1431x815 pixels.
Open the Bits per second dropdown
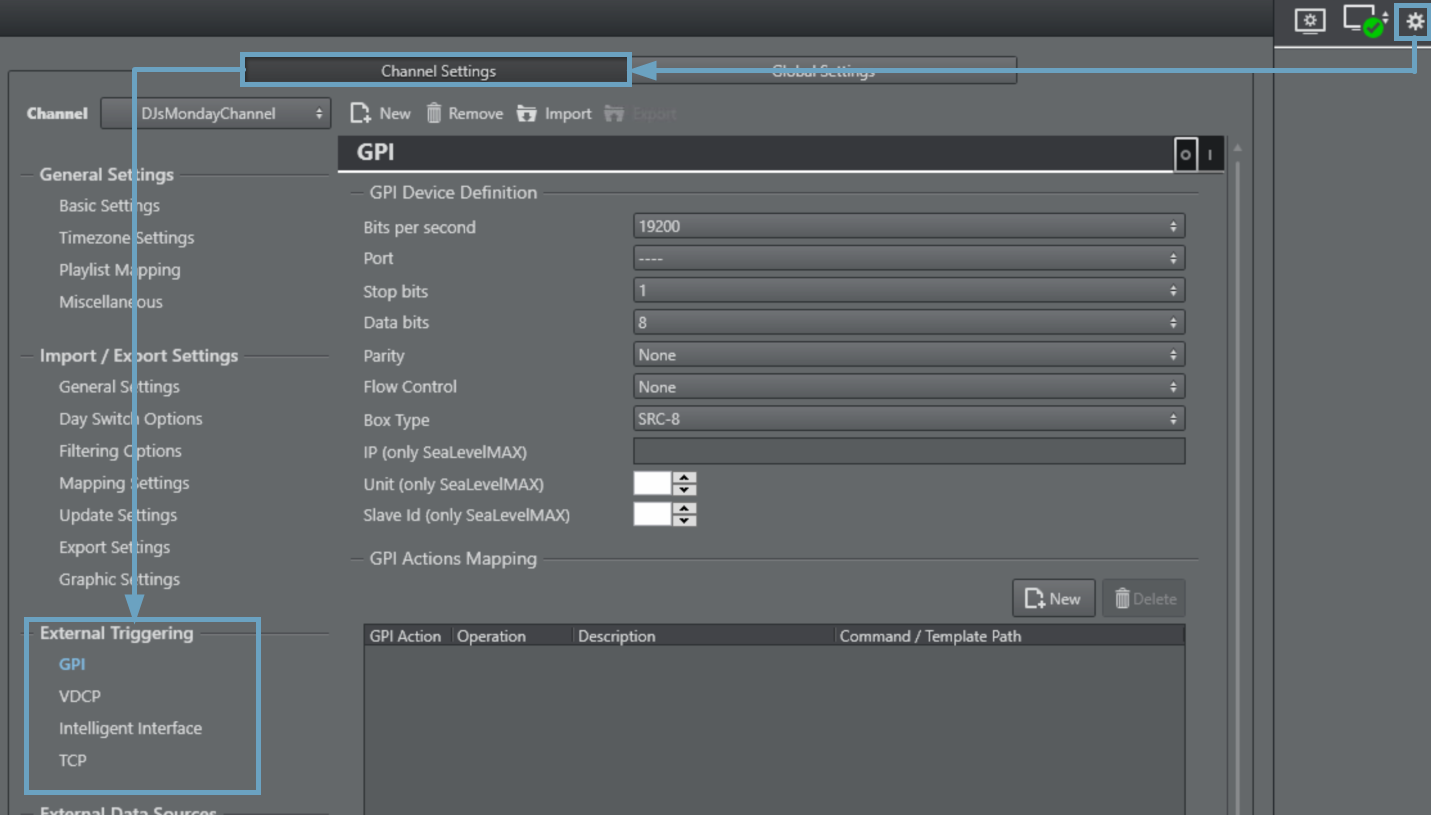coord(908,227)
